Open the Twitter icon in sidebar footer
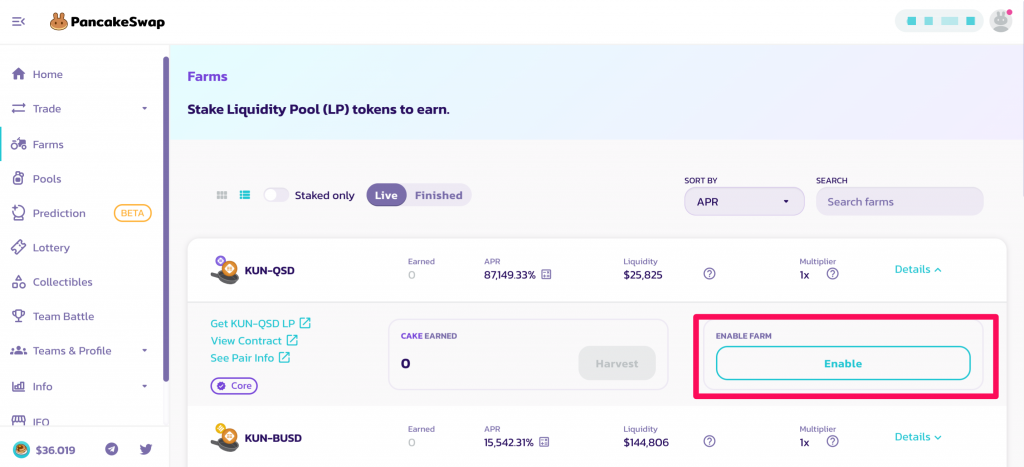This screenshot has width=1024, height=467. 146,449
